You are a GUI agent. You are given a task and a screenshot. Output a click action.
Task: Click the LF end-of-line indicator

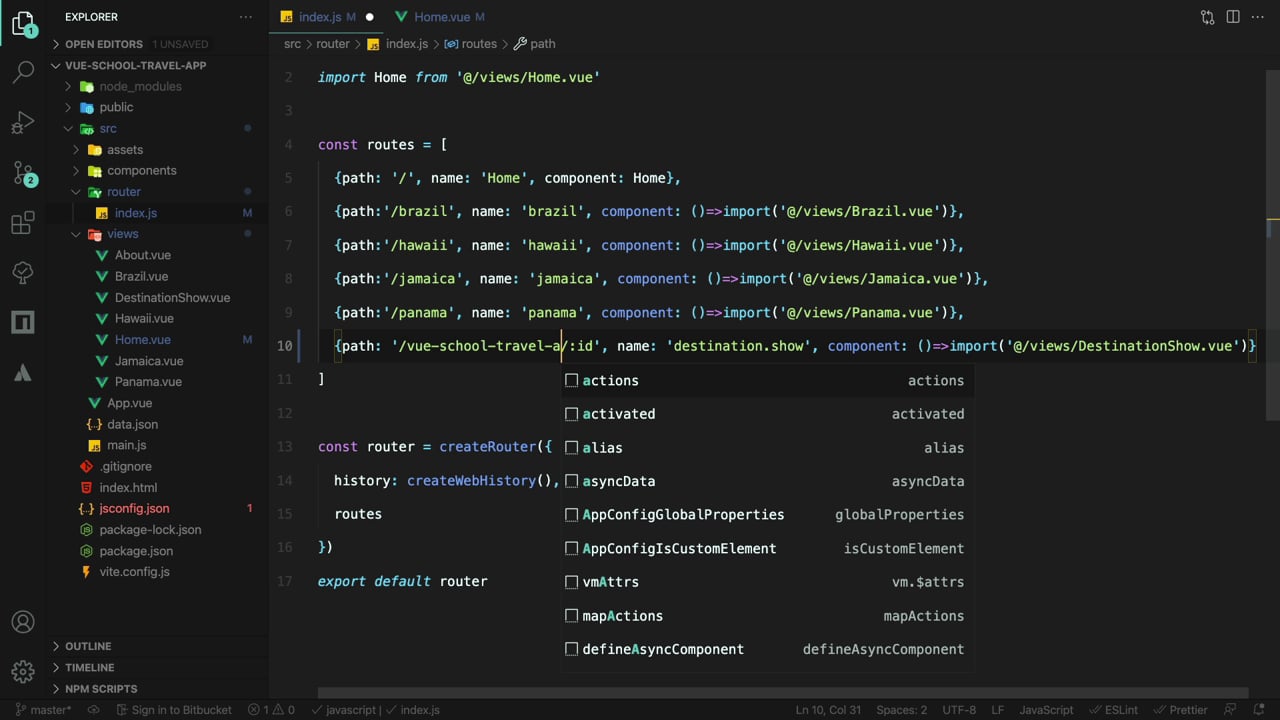pos(998,710)
